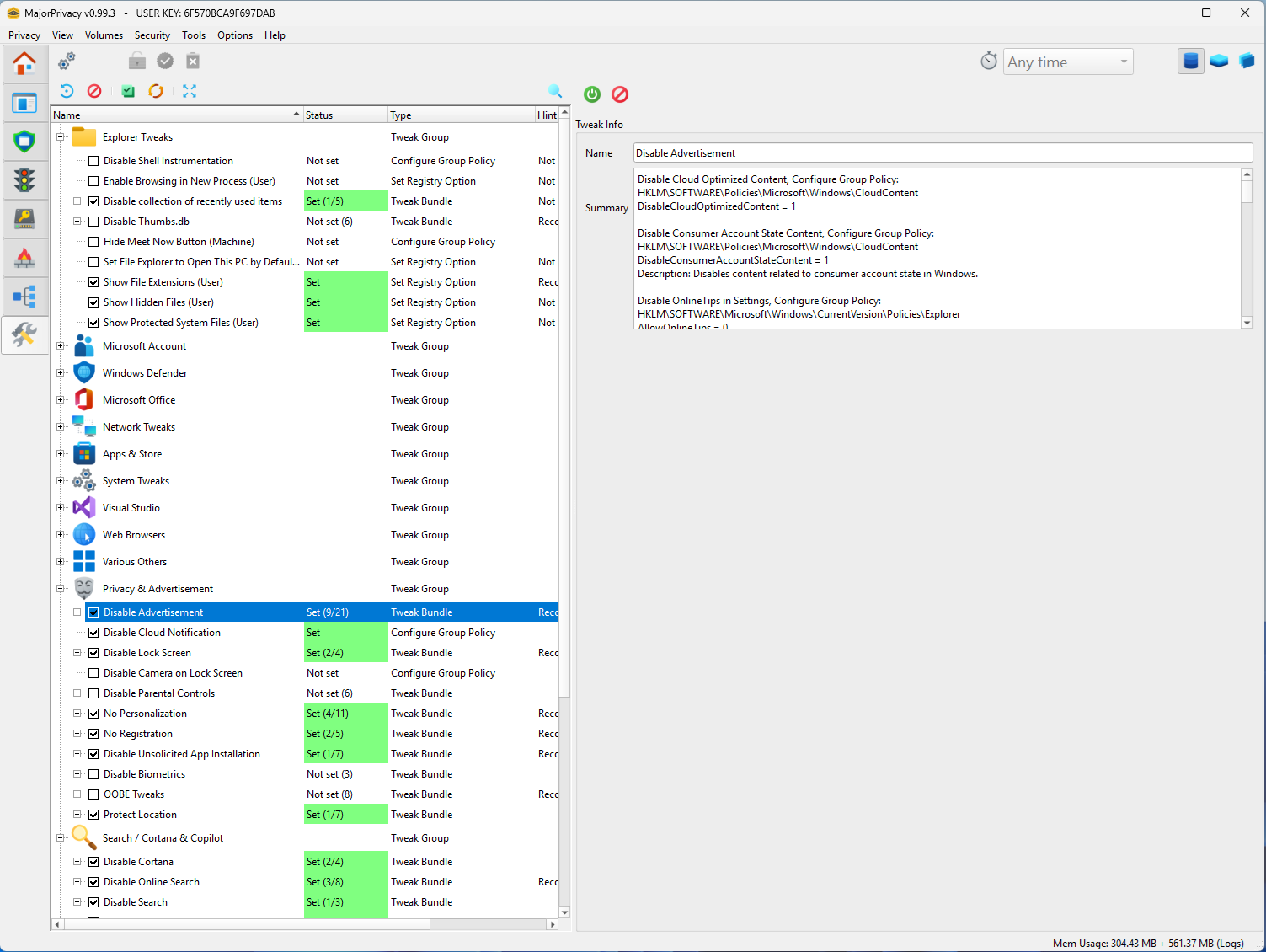Screen dimensions: 1266x952
Task: Click the red block button near Tweak Info
Action: click(620, 94)
